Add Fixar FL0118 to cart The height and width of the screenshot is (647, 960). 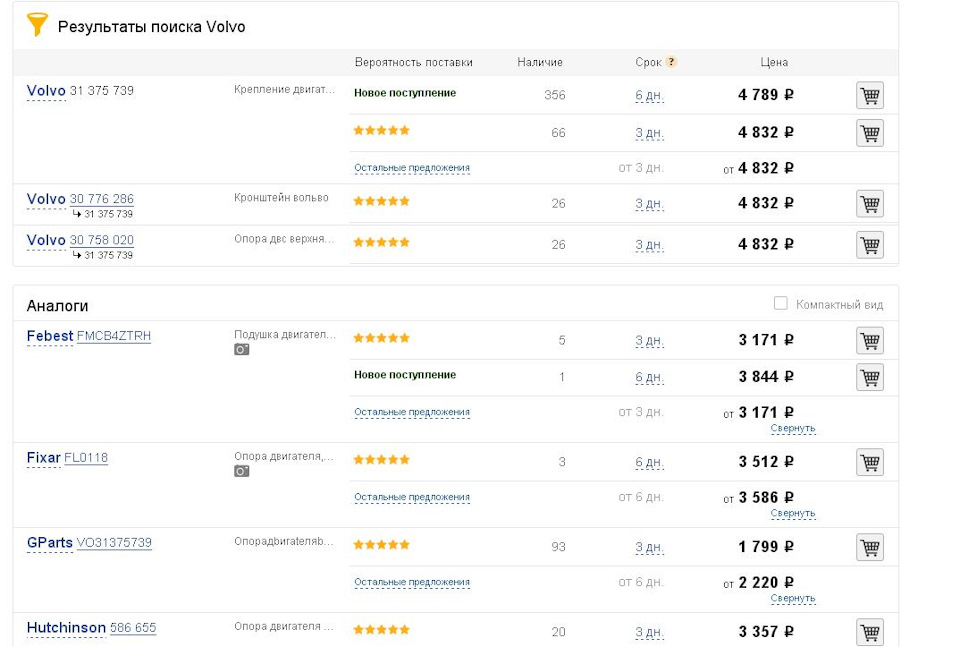869,463
